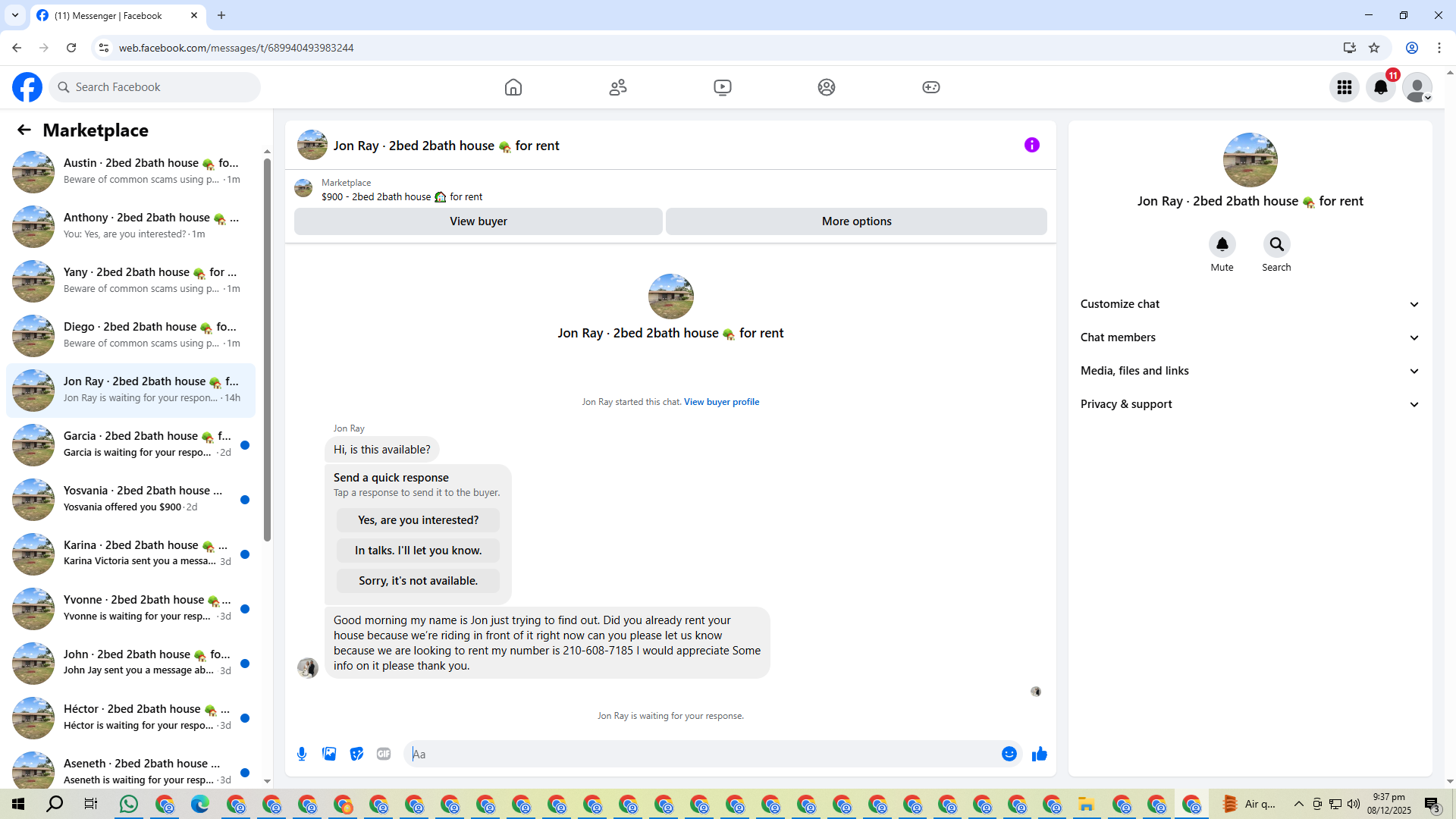Send a thumbs-up like
The image size is (1456, 819).
pyautogui.click(x=1040, y=754)
